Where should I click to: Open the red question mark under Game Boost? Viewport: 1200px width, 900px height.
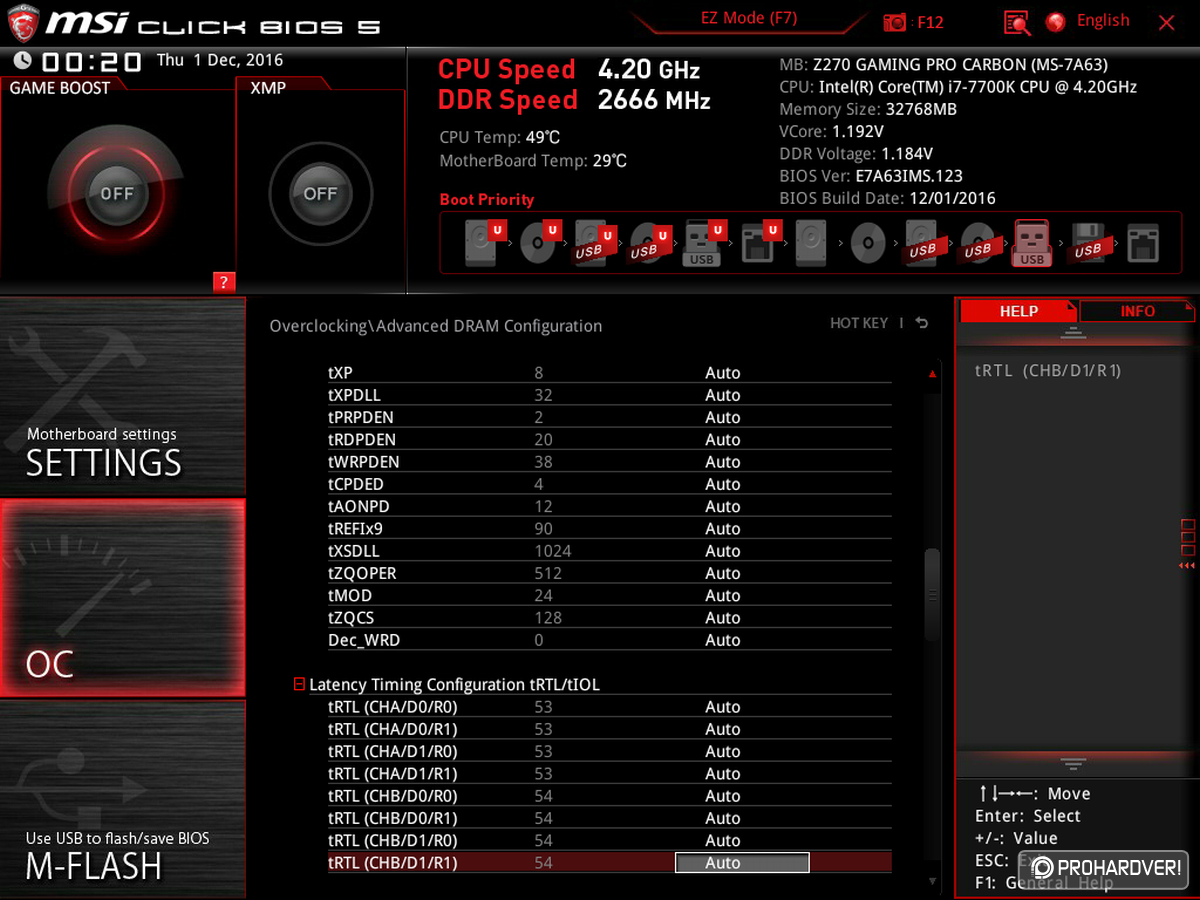pos(223,282)
